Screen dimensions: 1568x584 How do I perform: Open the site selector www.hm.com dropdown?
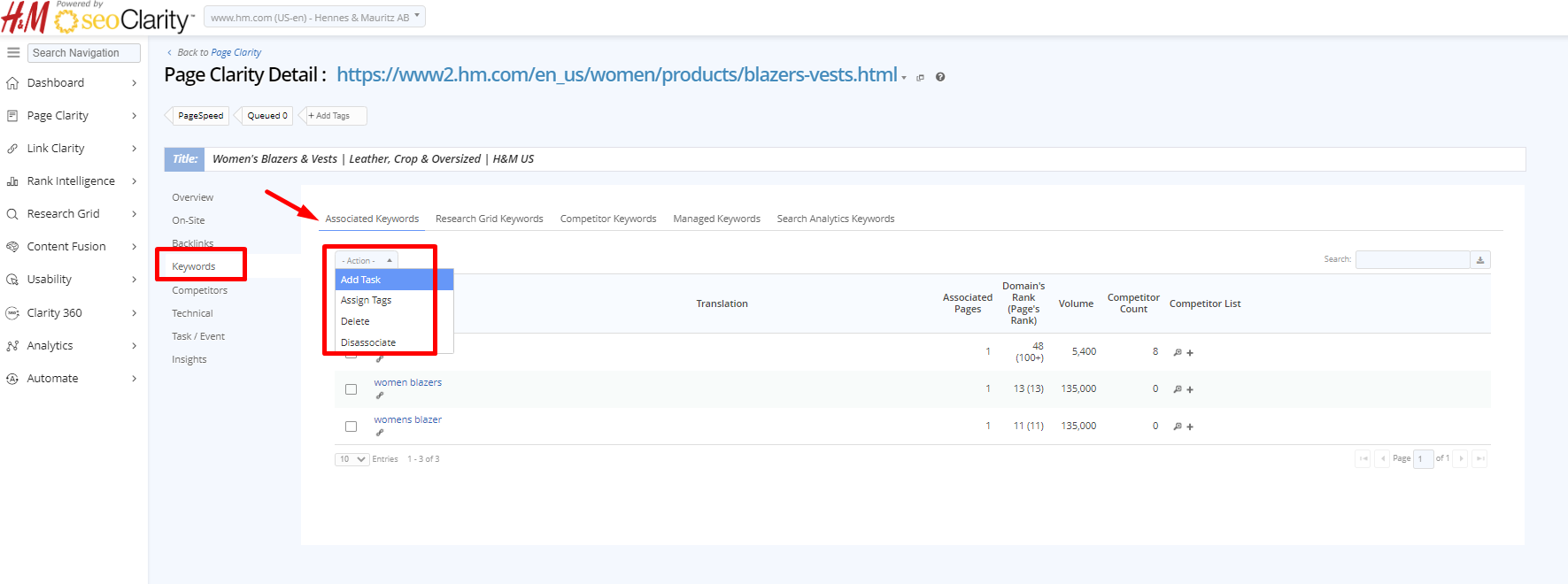[x=314, y=18]
